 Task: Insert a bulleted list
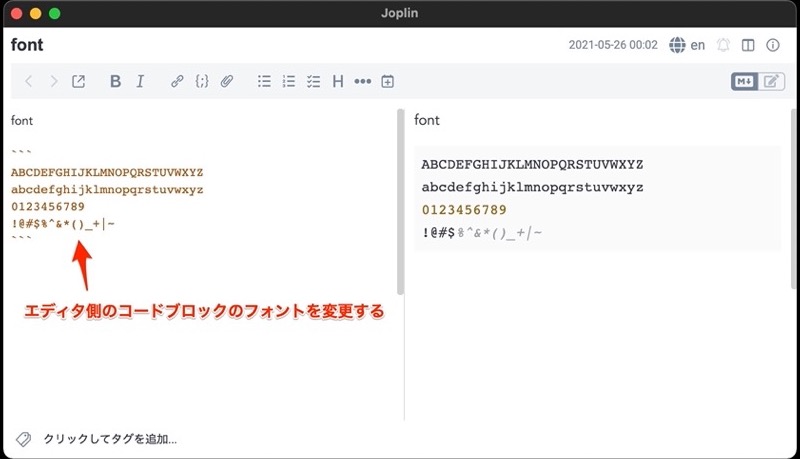coord(264,81)
